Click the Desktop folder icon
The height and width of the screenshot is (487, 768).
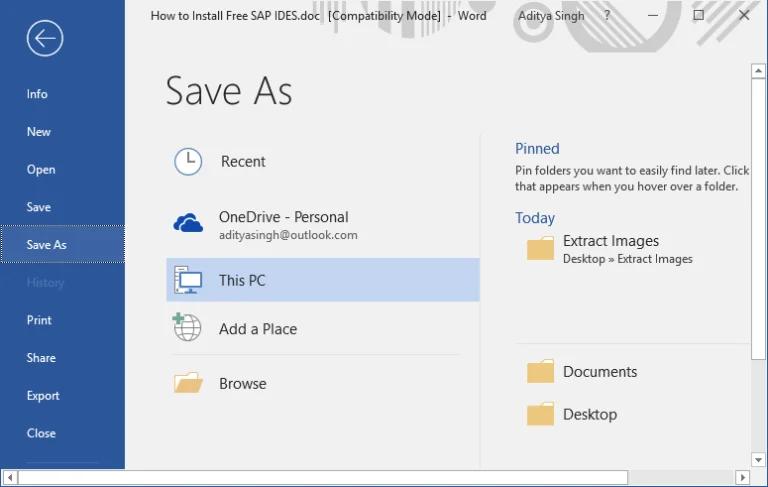click(x=540, y=414)
